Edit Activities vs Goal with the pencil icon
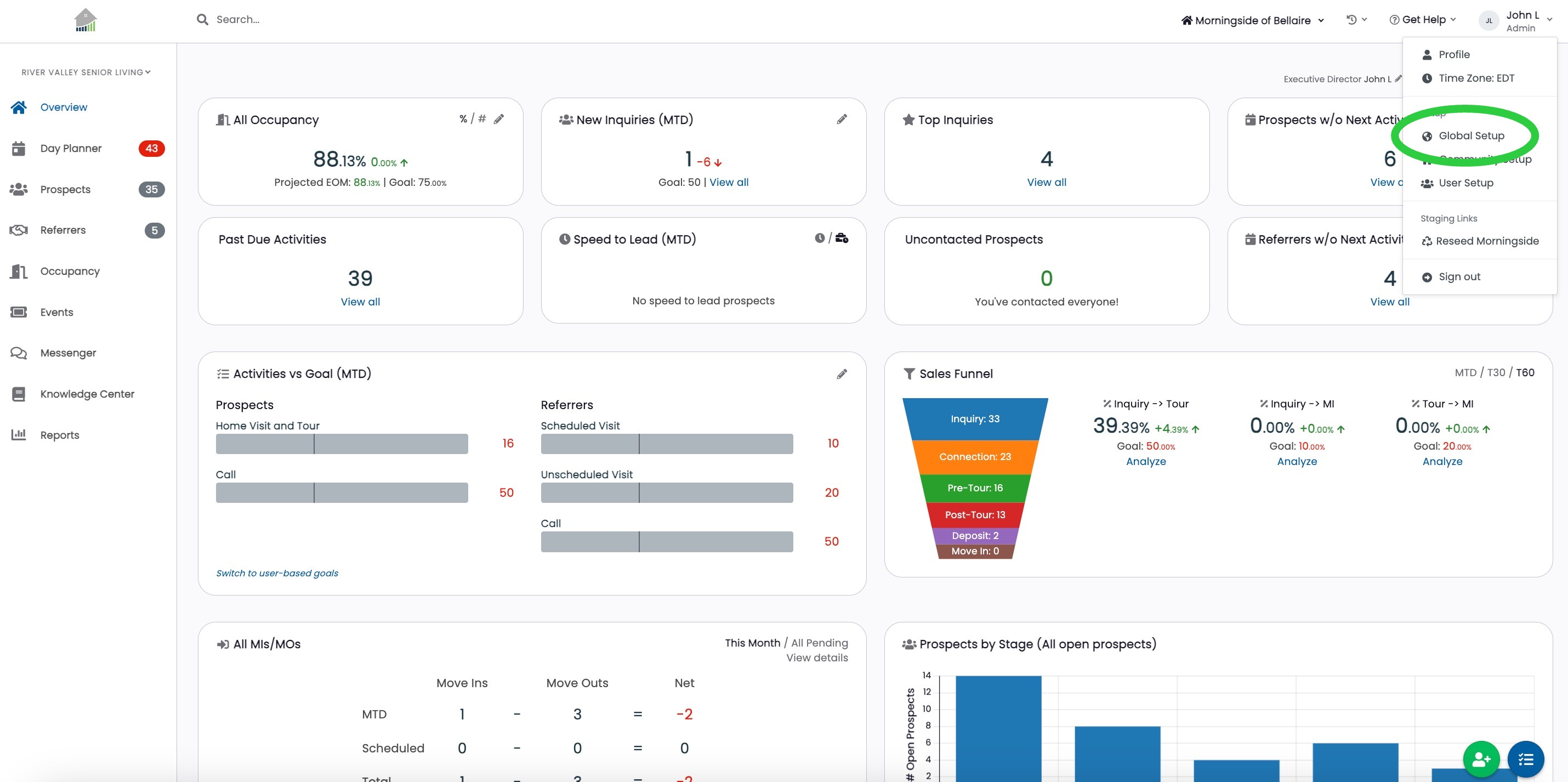Viewport: 1568px width, 782px height. click(842, 373)
